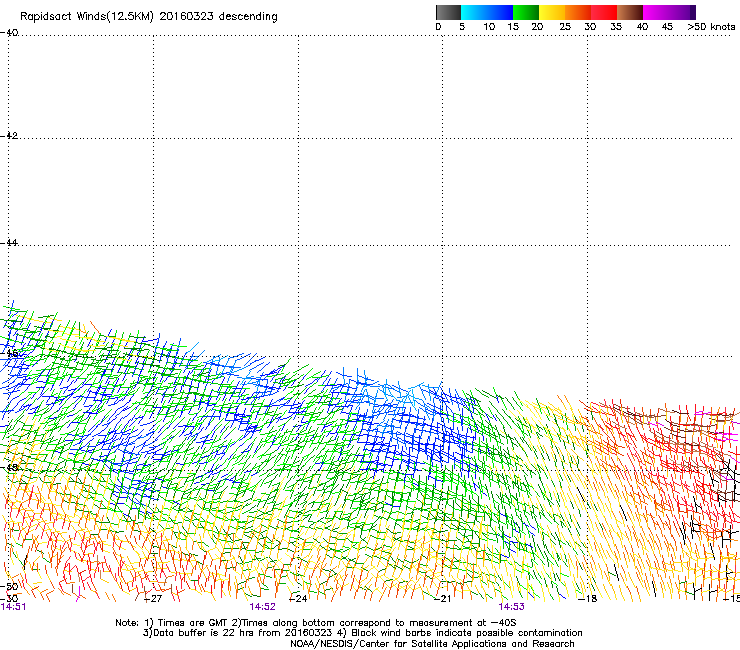
Task: Click the orange 25-30 knots legend segment
Action: click(x=578, y=12)
